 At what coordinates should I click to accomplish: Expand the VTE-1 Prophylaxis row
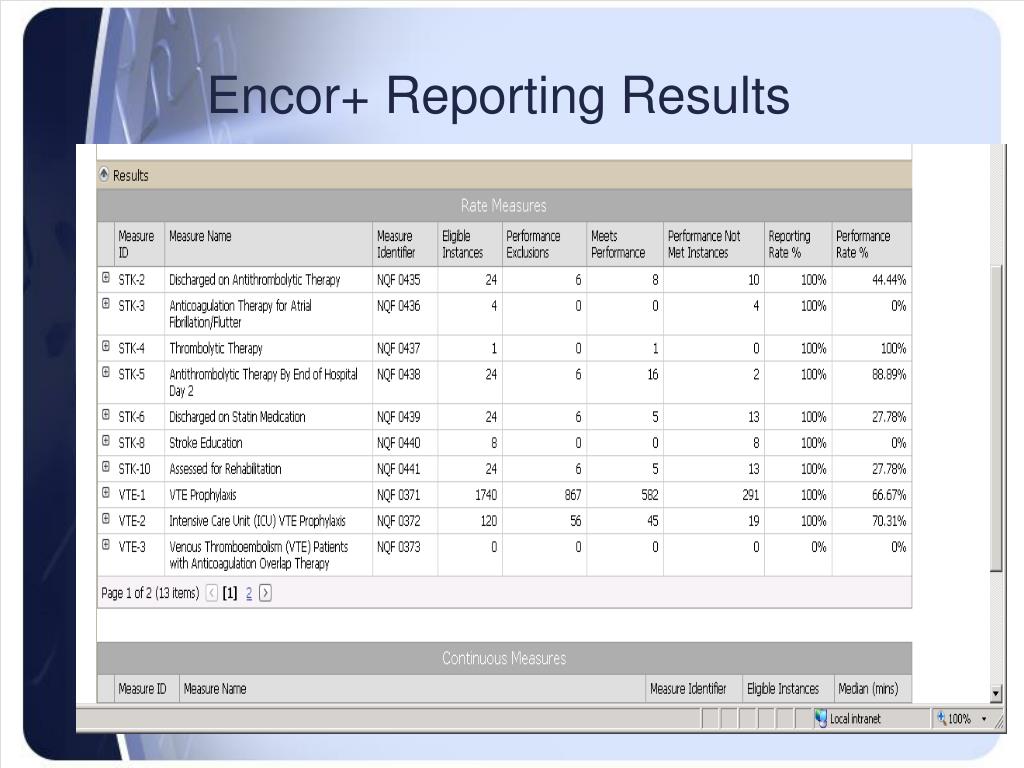[x=106, y=493]
